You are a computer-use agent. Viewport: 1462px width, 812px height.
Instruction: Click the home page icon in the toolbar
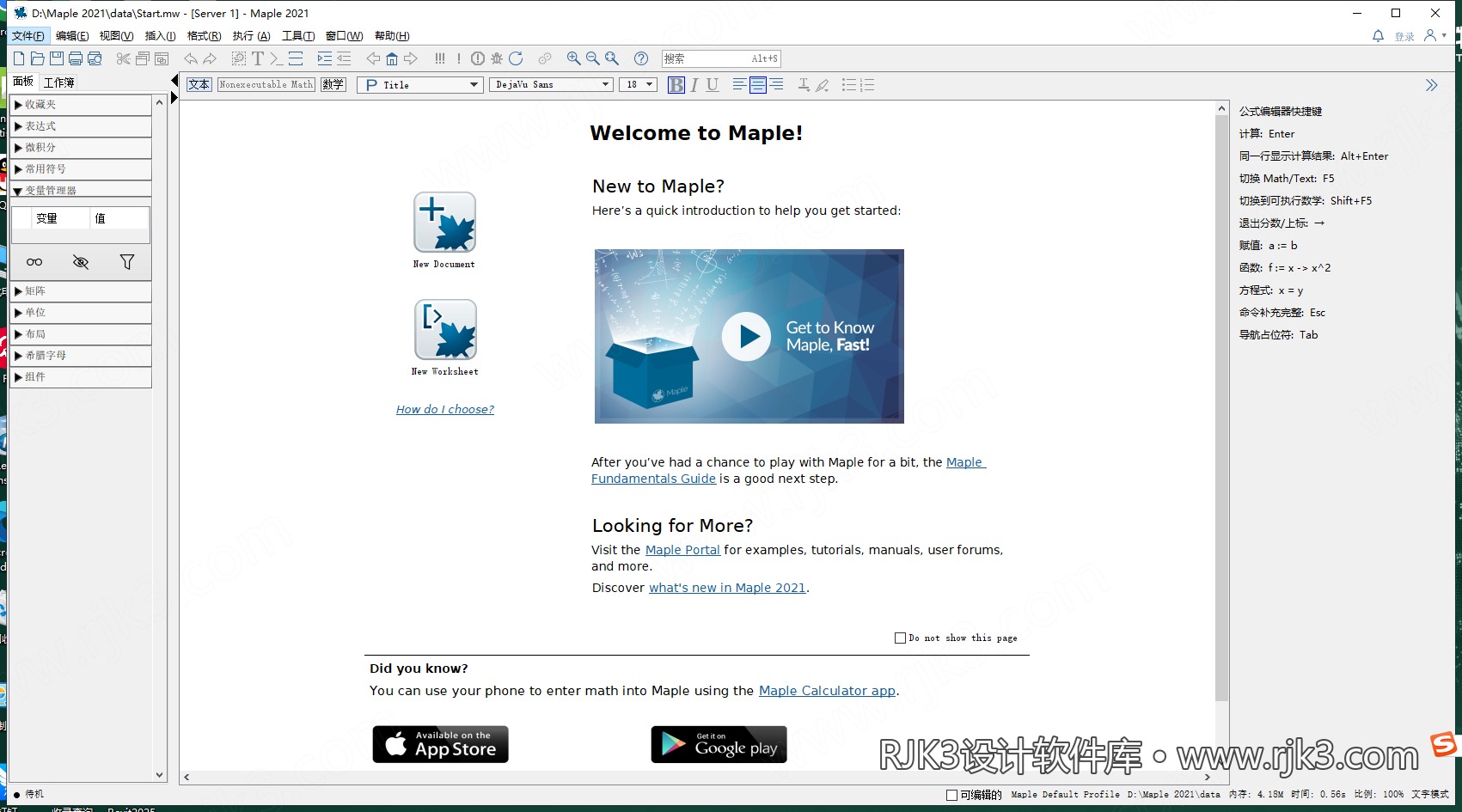(x=392, y=58)
